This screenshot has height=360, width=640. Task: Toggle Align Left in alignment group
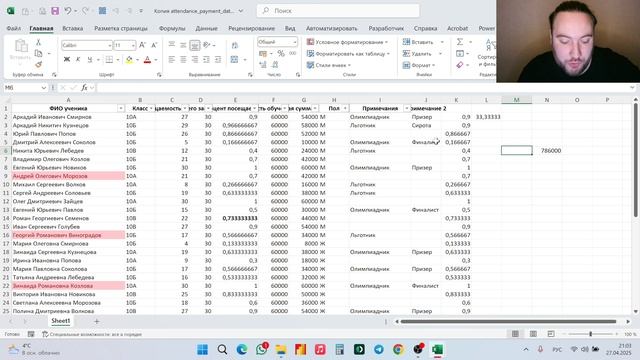coord(172,60)
